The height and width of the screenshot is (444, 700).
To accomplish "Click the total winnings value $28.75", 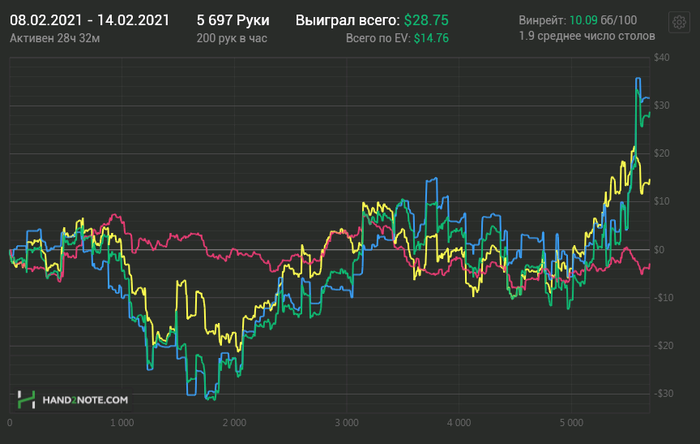I will click(426, 20).
